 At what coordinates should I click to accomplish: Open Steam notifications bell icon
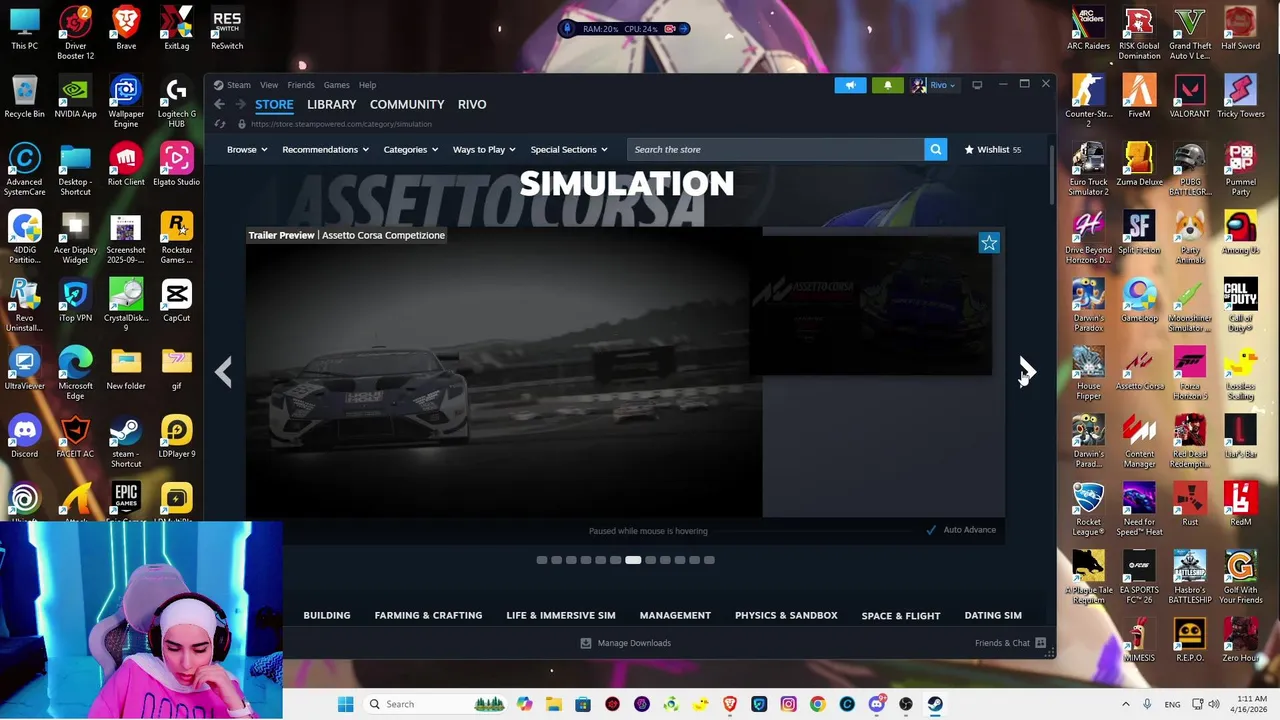tap(887, 85)
